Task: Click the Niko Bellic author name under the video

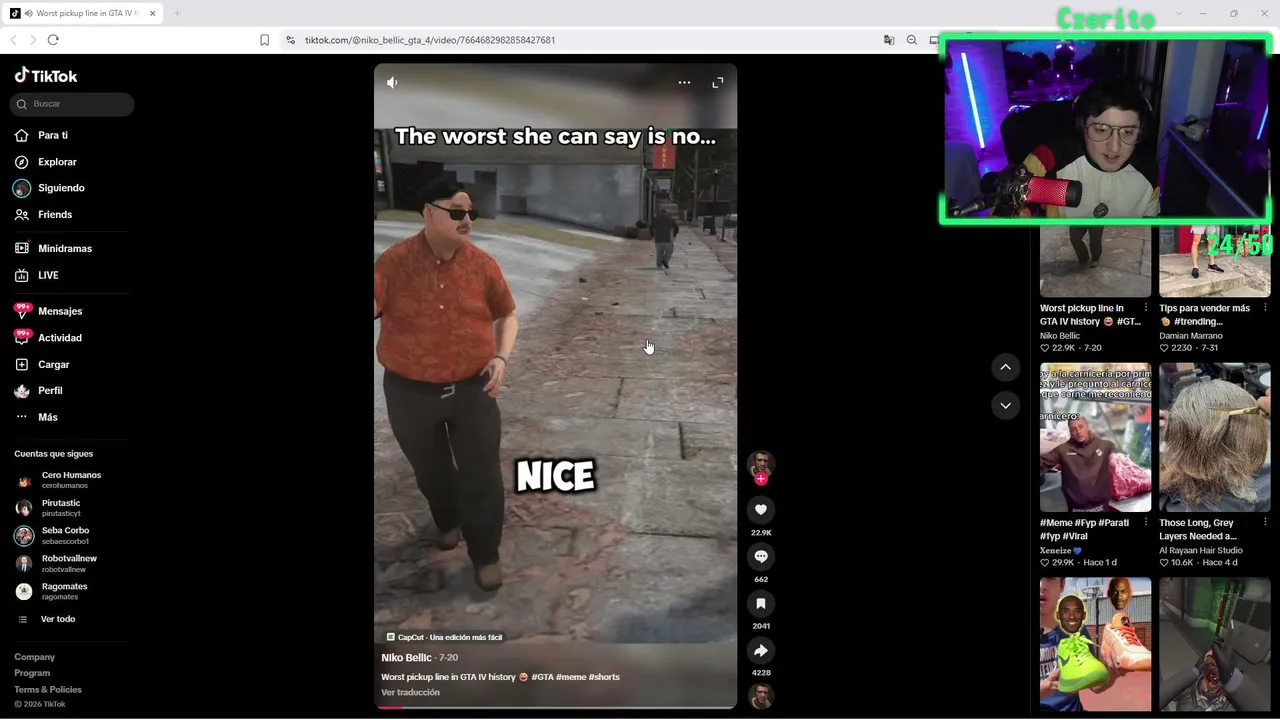Action: [x=406, y=658]
